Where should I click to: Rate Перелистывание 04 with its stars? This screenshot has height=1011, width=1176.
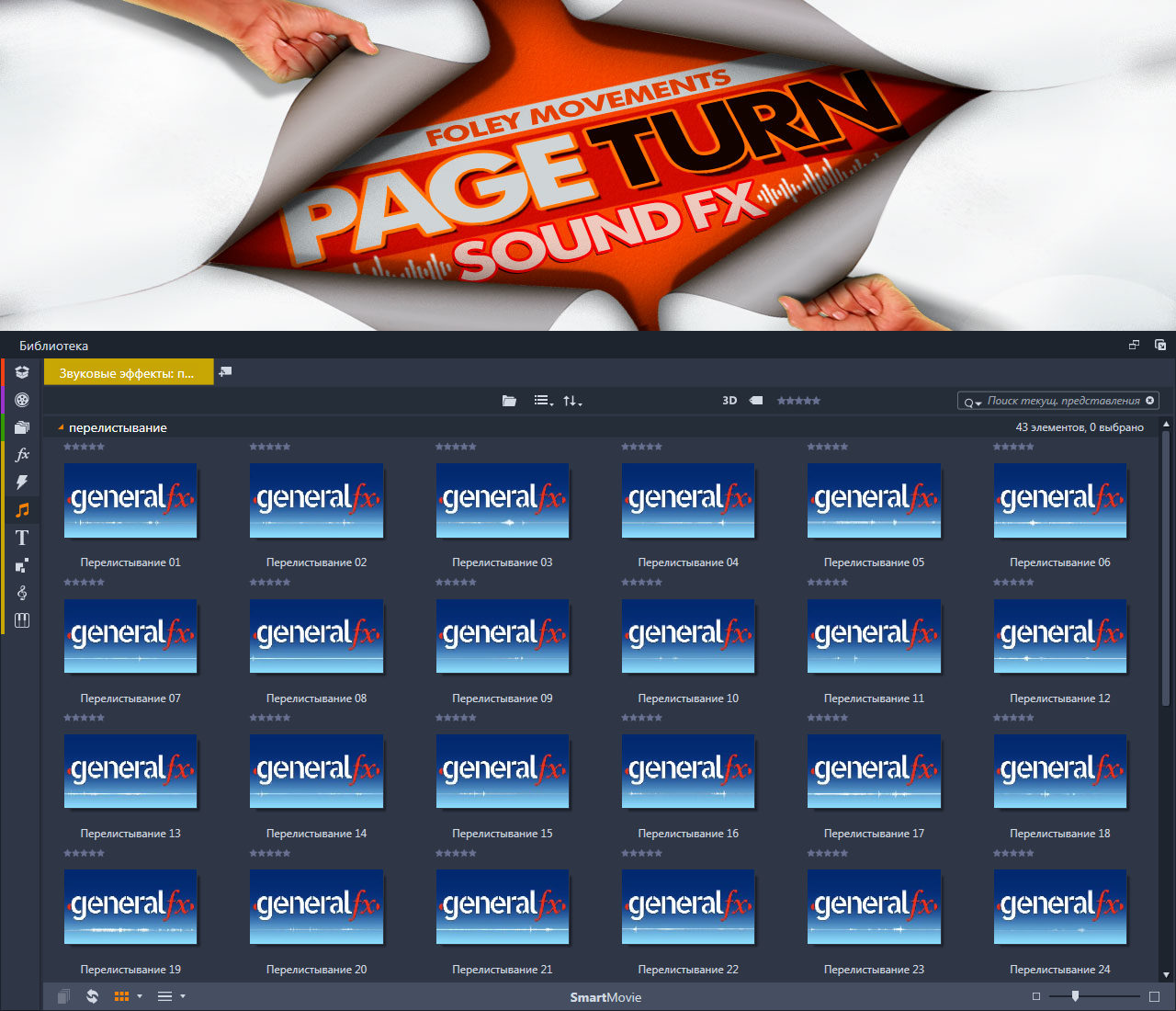tap(641, 447)
